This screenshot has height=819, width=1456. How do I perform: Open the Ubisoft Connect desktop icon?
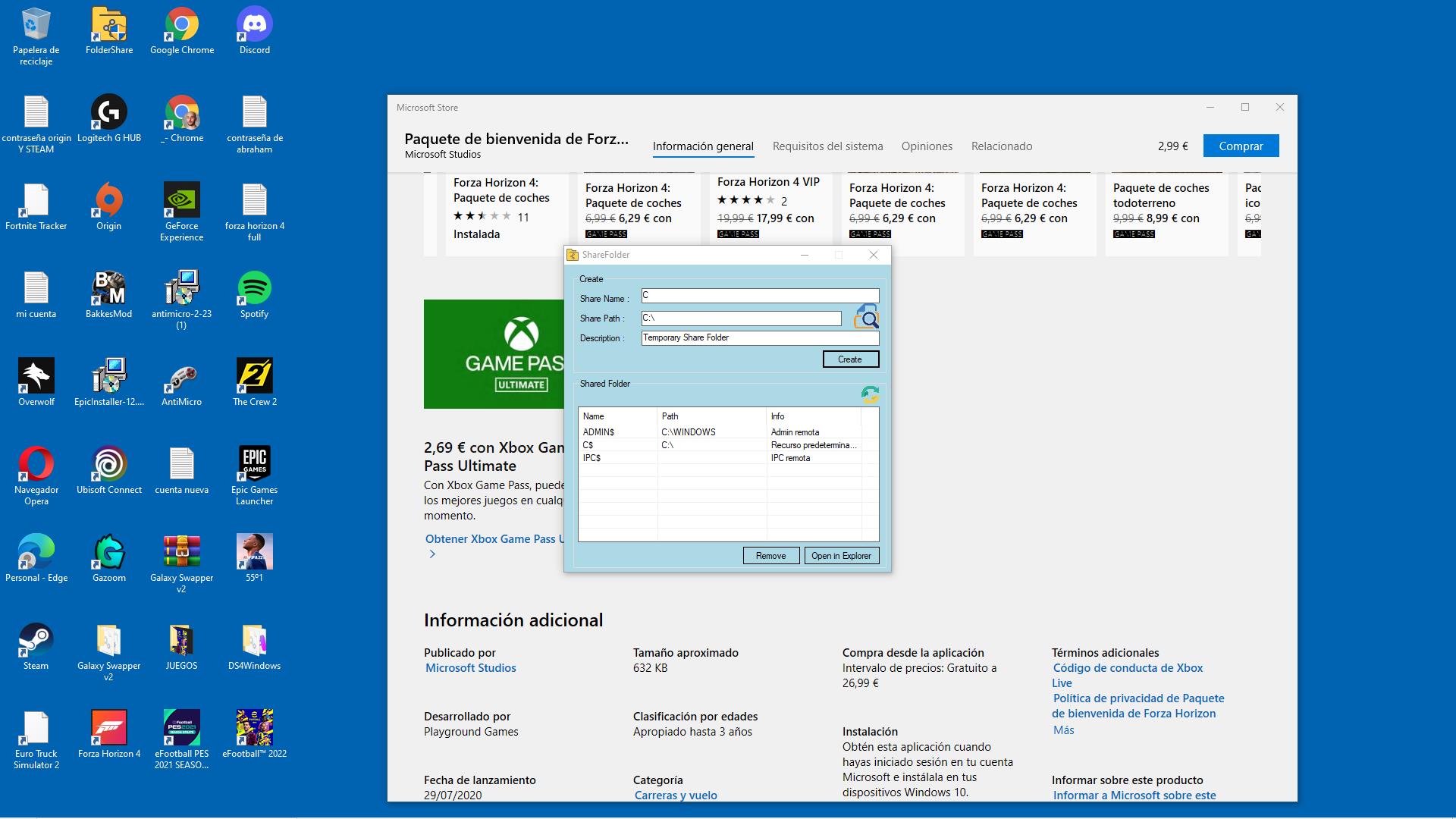pos(108,466)
